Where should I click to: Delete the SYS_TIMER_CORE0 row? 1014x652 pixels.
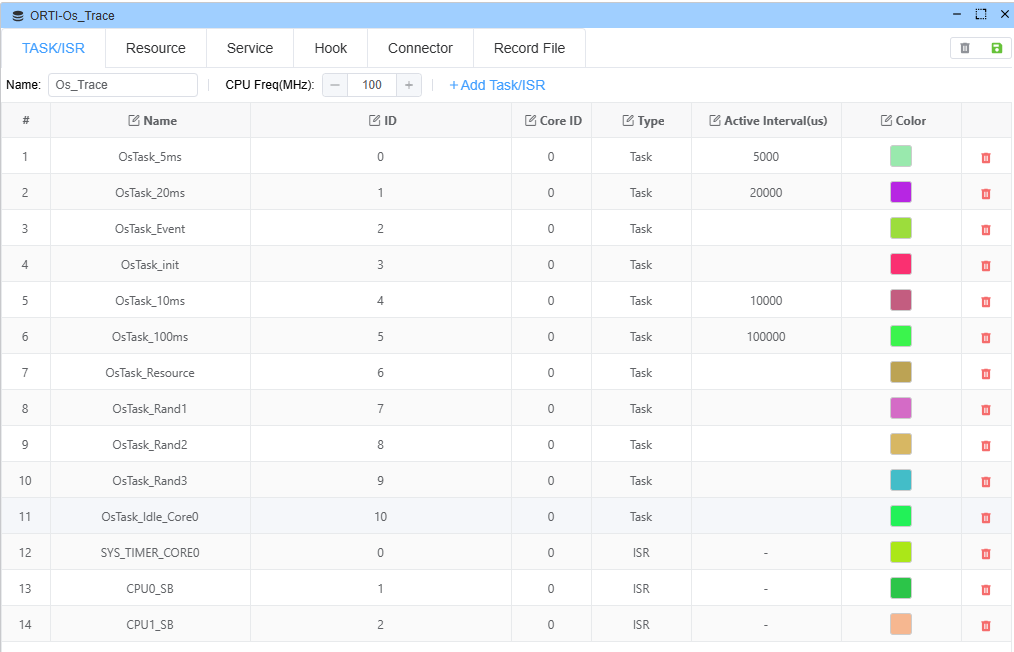click(986, 554)
